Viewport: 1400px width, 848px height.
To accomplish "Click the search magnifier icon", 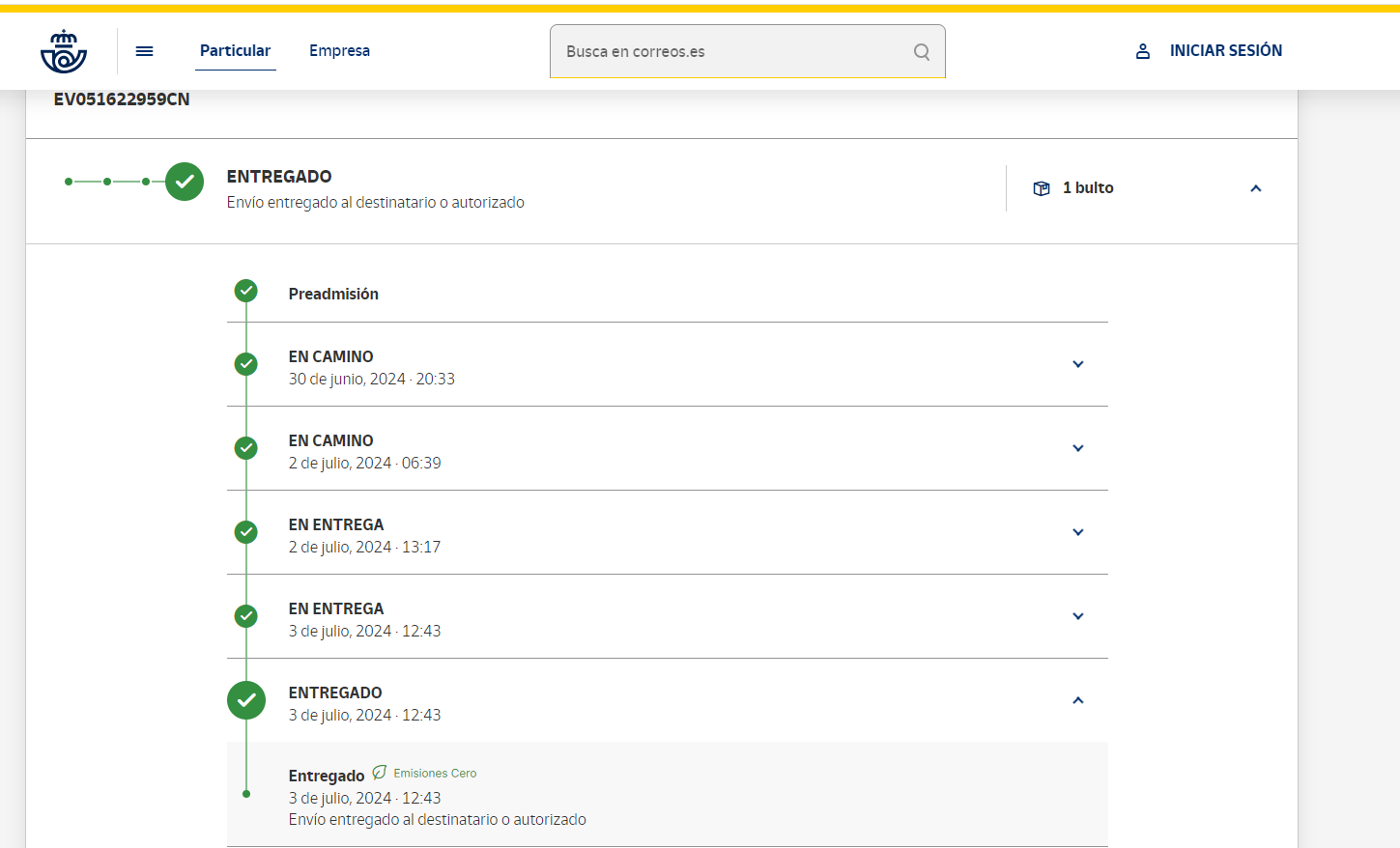I will [922, 51].
